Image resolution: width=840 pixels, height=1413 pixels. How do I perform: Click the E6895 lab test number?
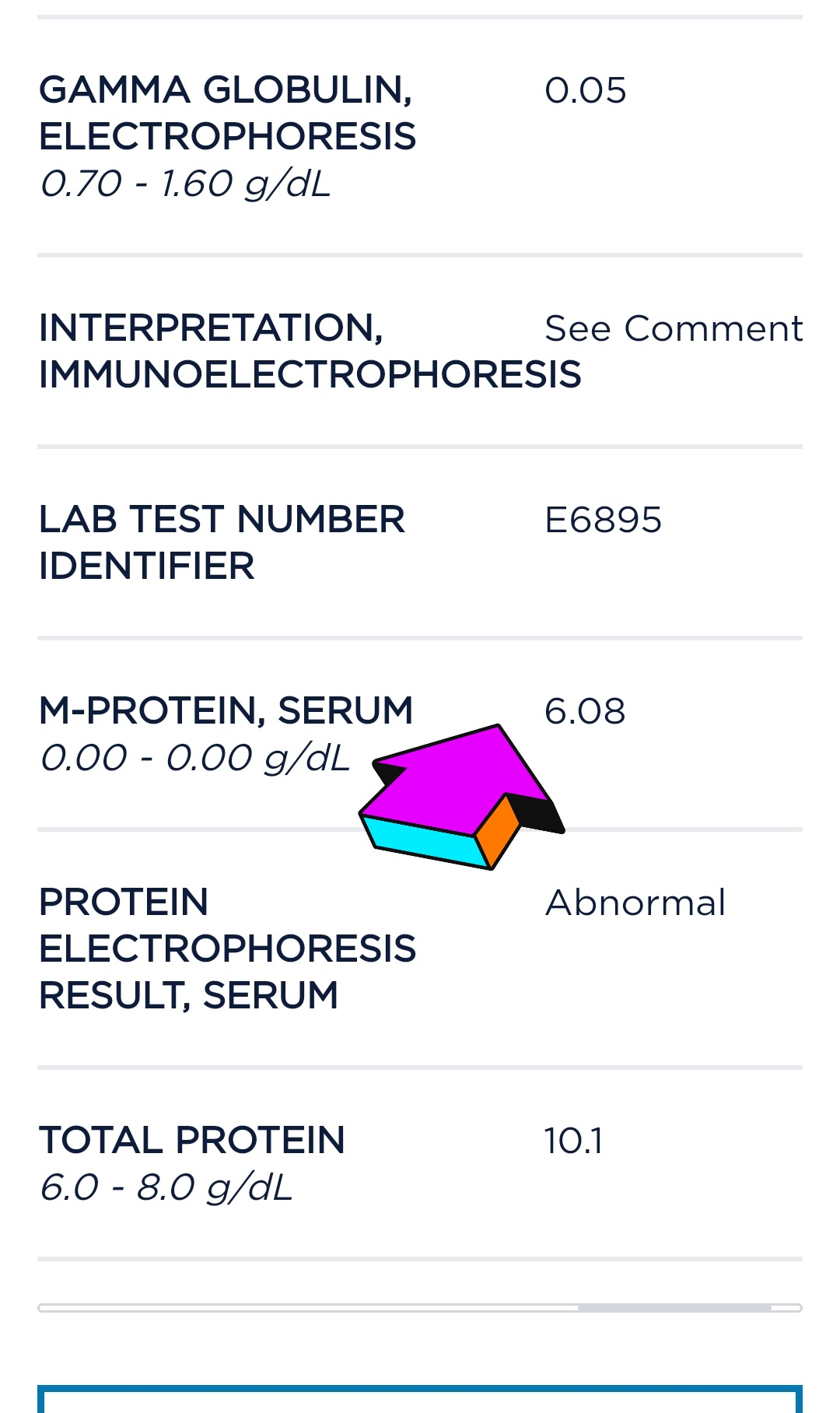(603, 520)
